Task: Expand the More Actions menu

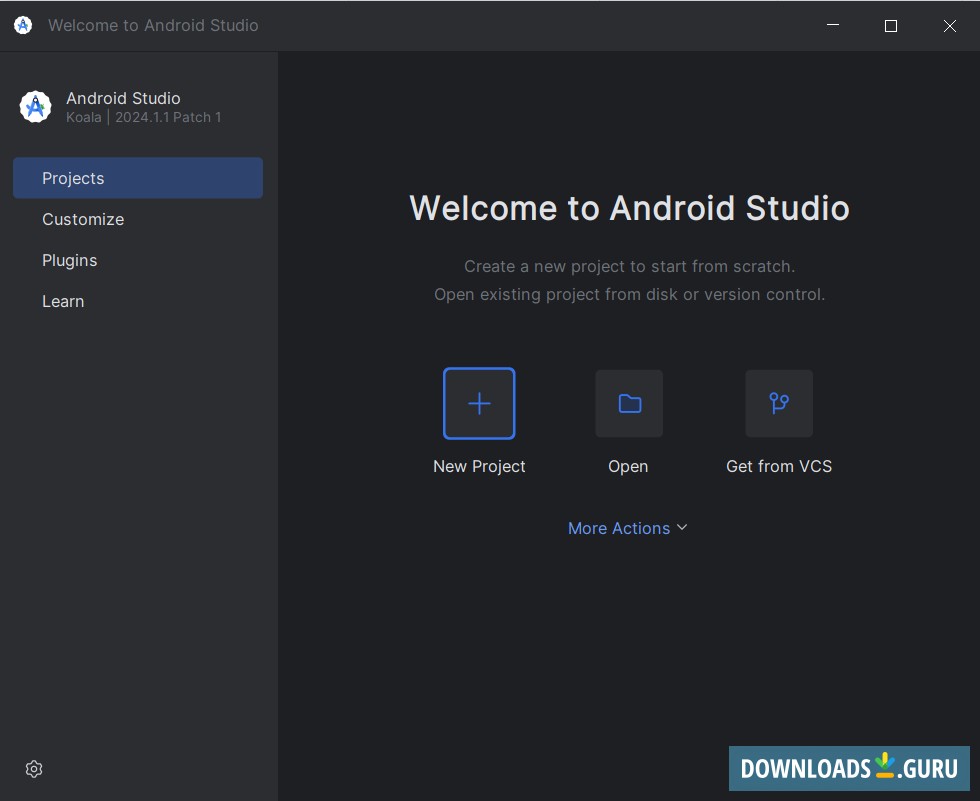Action: pos(628,527)
